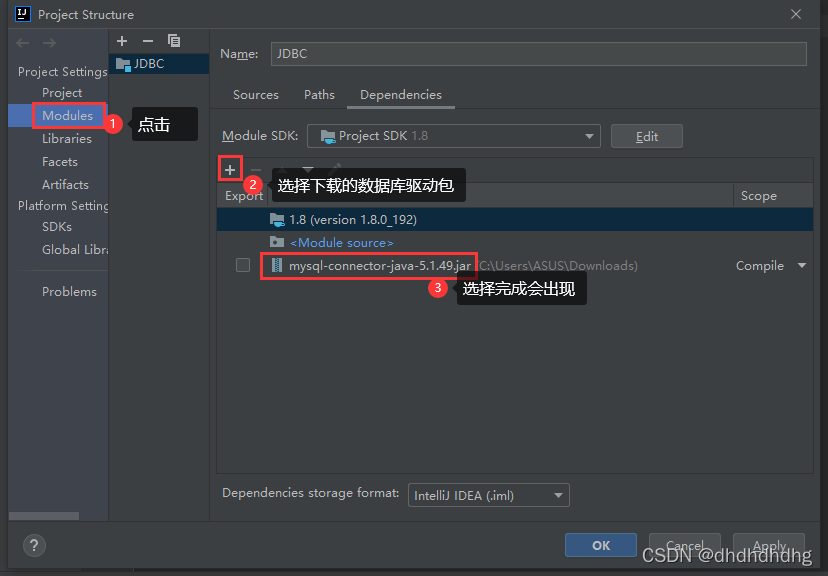Click the back navigation arrow
Image resolution: width=828 pixels, height=576 pixels.
[x=23, y=43]
